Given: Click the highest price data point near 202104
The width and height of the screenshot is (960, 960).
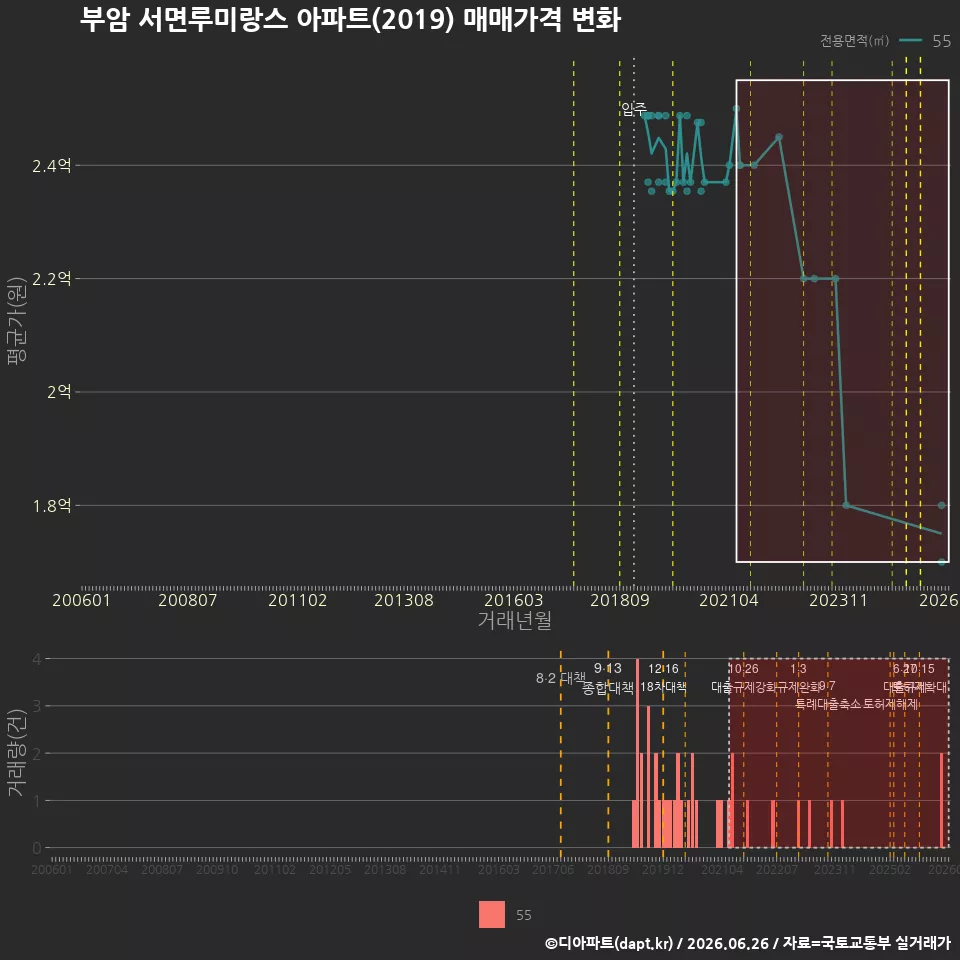Looking at the screenshot, I should point(736,108).
